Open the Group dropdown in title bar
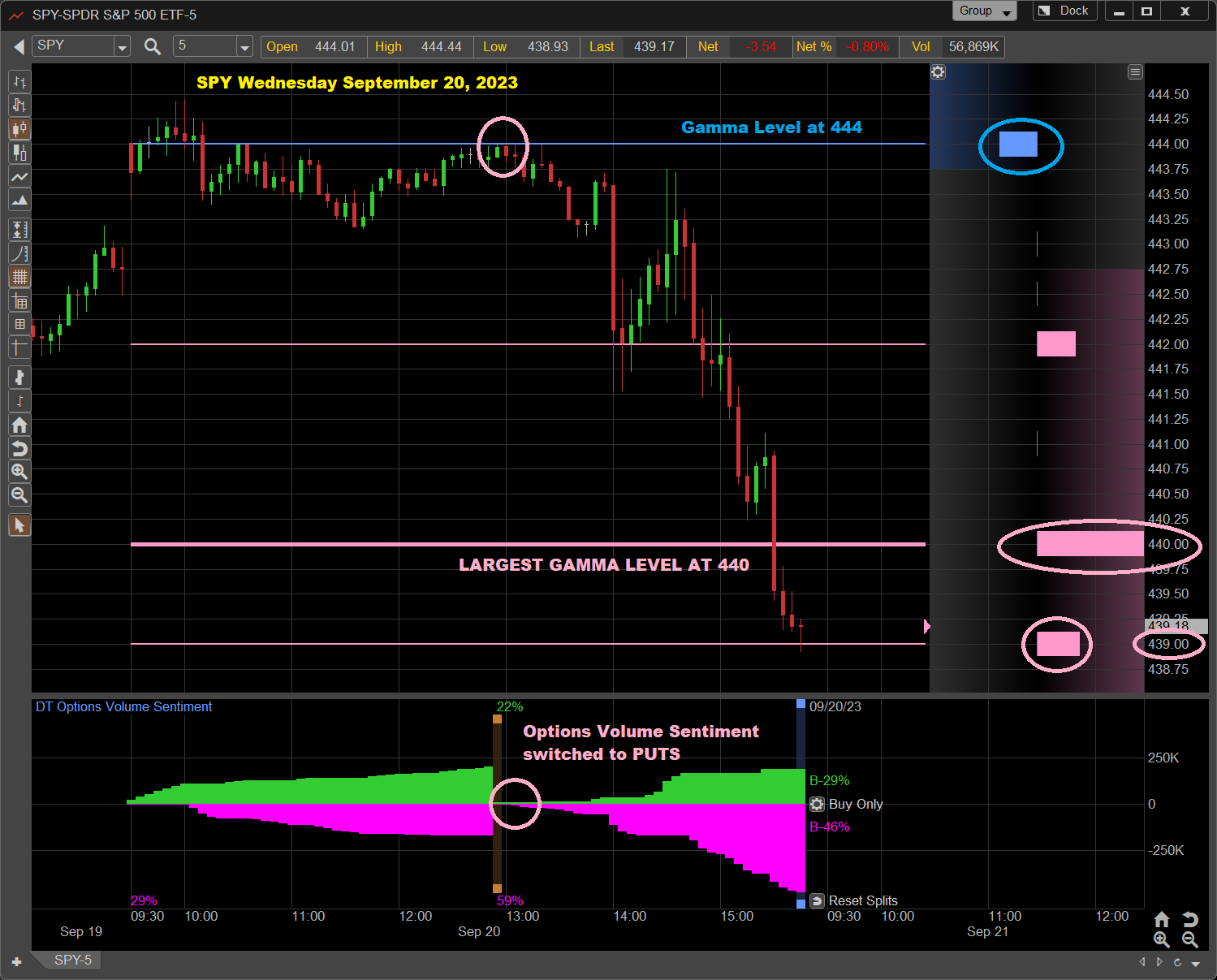This screenshot has width=1217, height=980. point(984,11)
